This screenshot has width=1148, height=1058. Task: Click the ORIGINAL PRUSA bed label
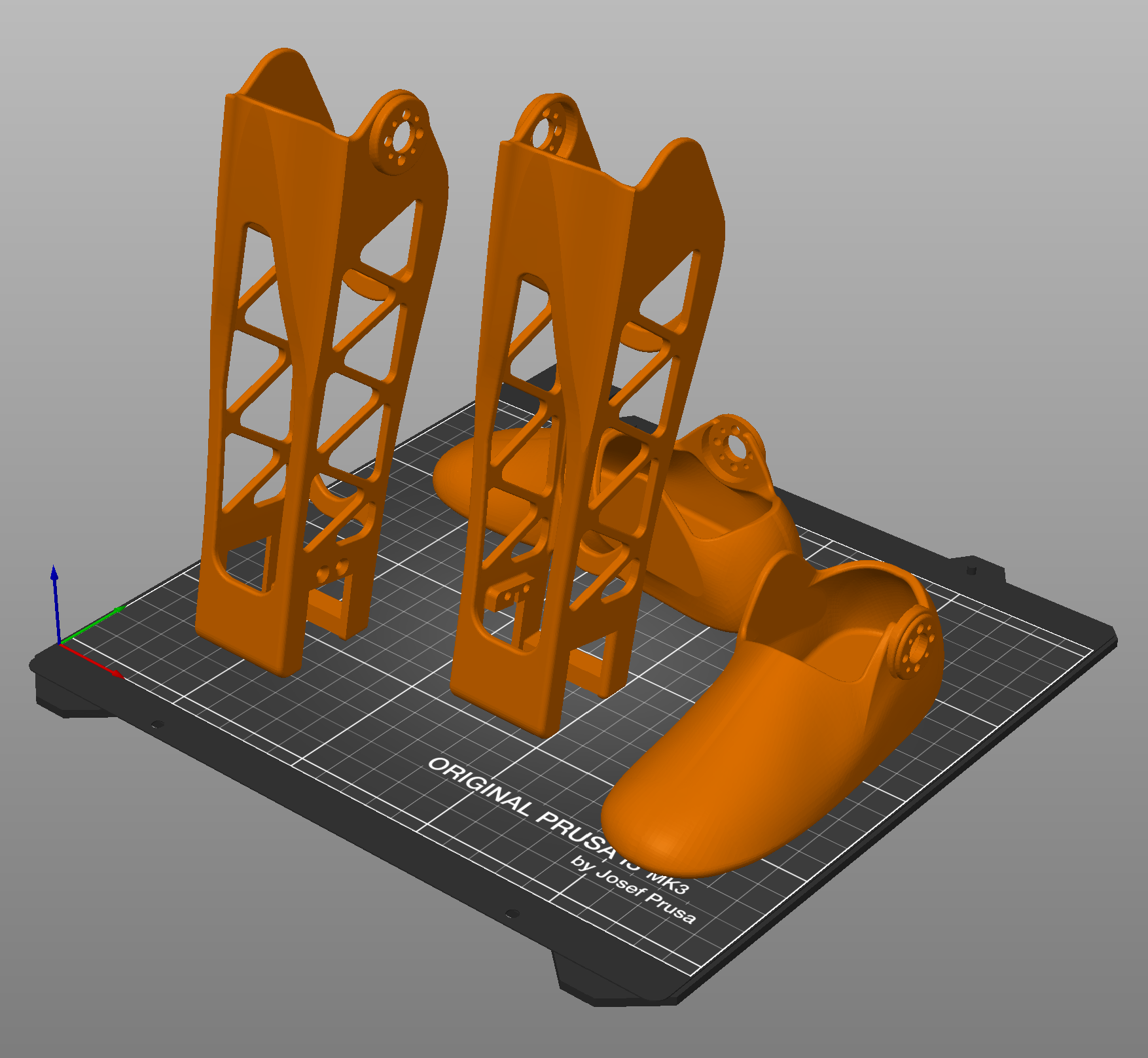520,806
